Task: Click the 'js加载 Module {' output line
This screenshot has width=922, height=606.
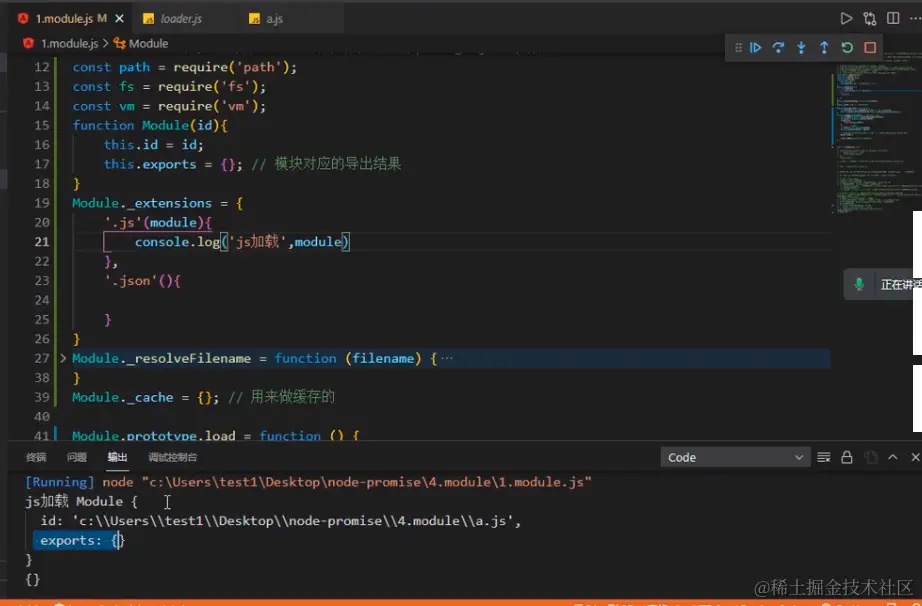Action: pyautogui.click(x=81, y=501)
